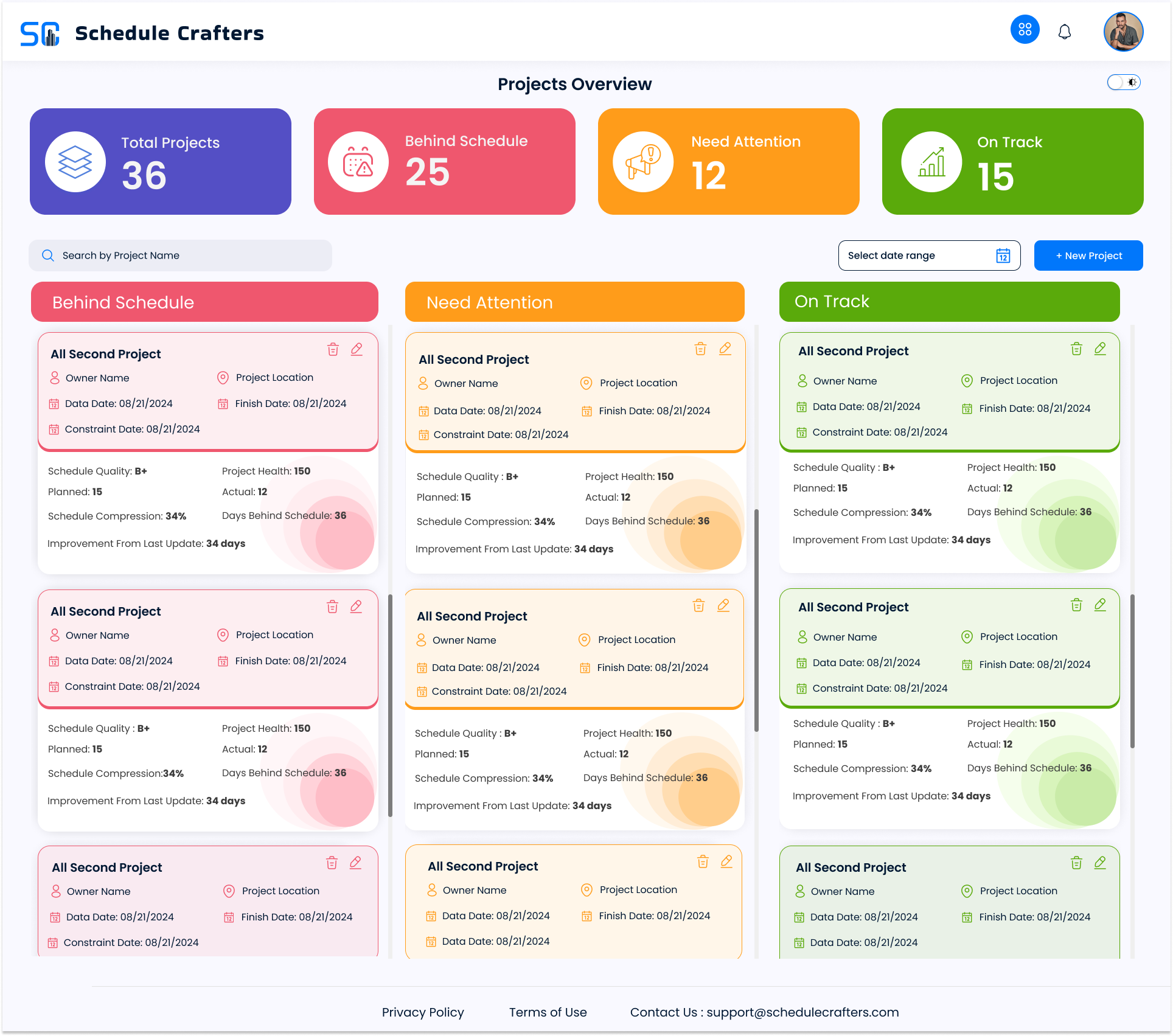
Task: Select the On Track column header
Action: [949, 302]
